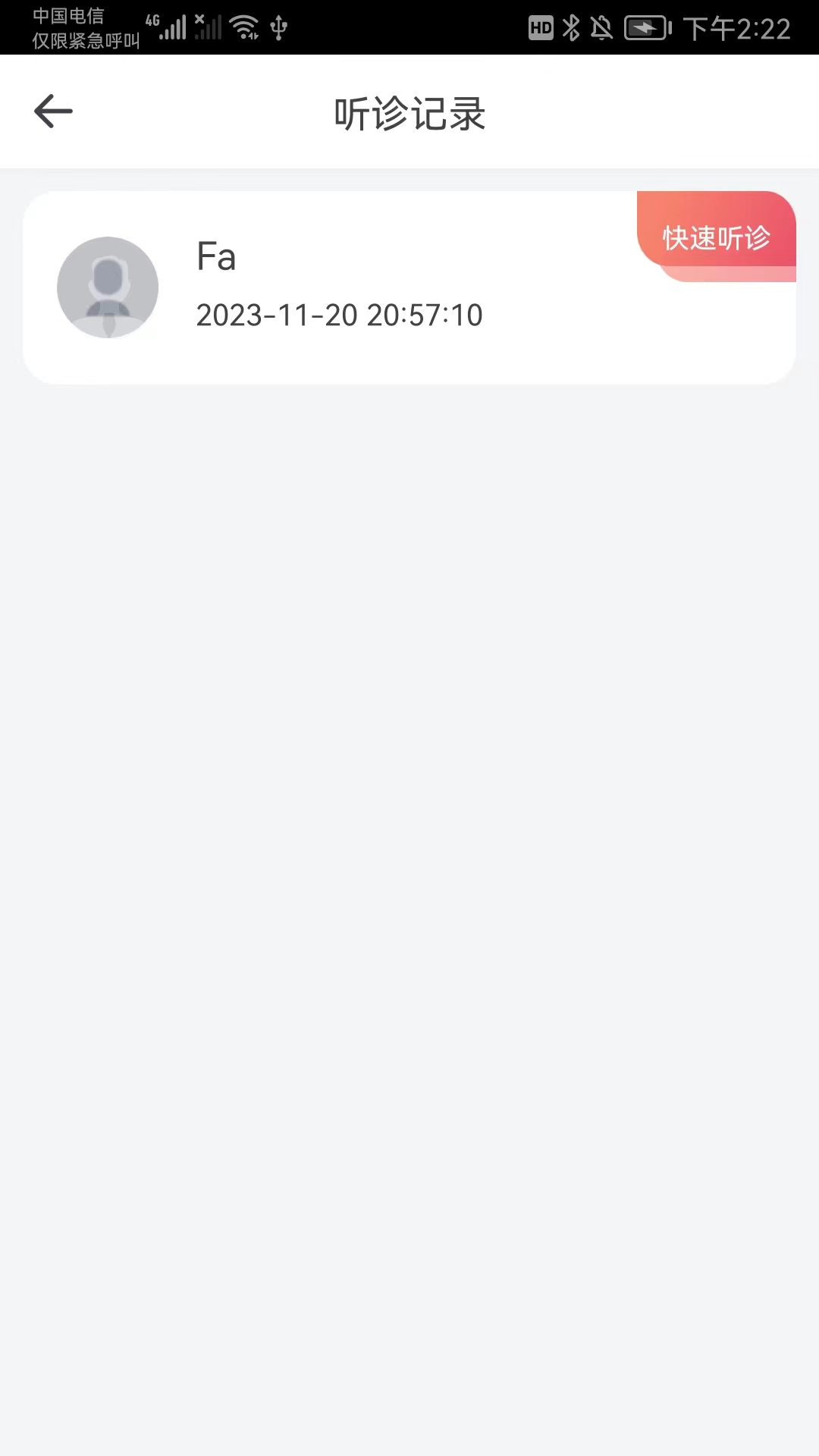Open the auscultation record named Fa
This screenshot has height=1456, width=819.
click(216, 256)
